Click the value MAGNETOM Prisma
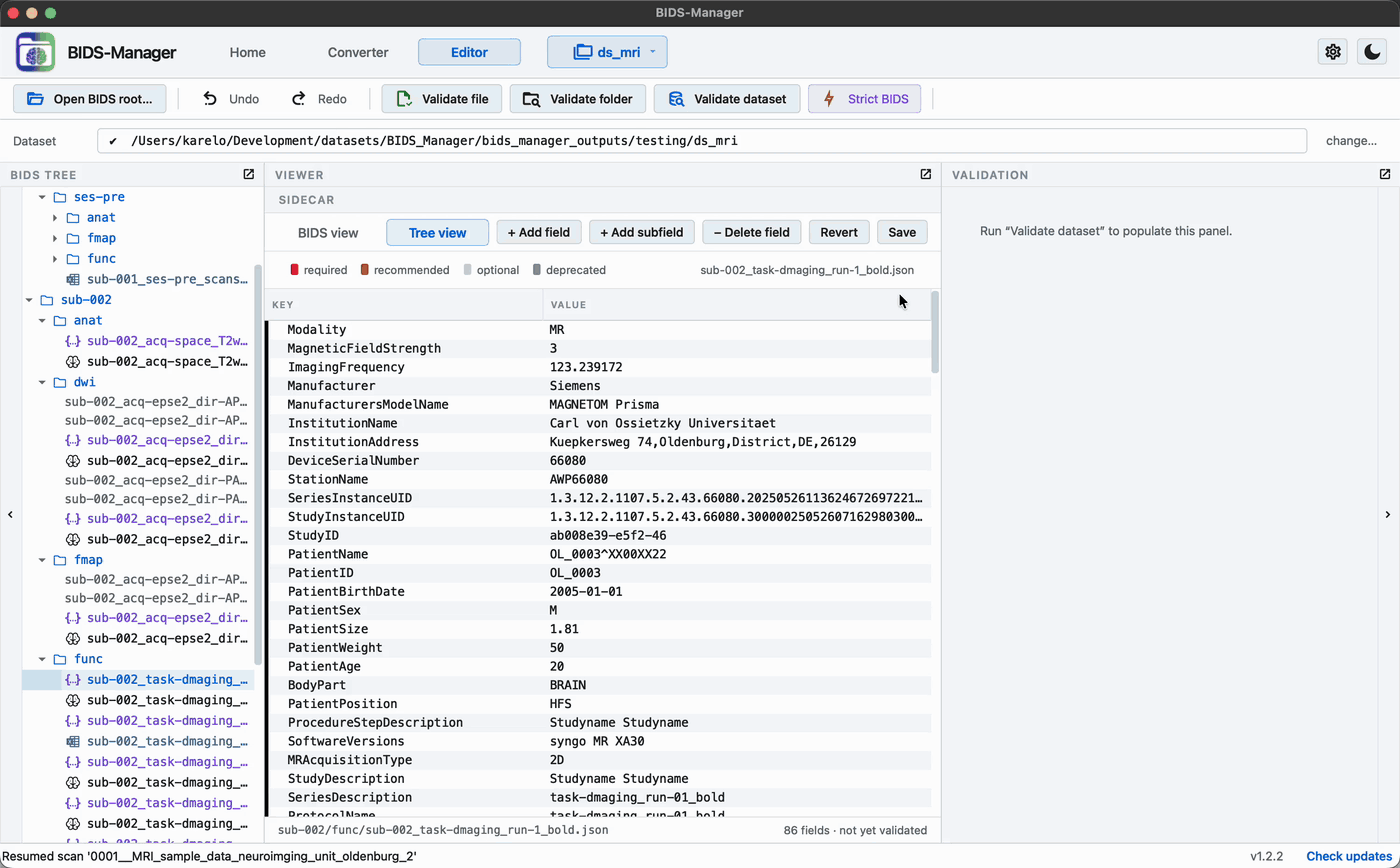 604,404
